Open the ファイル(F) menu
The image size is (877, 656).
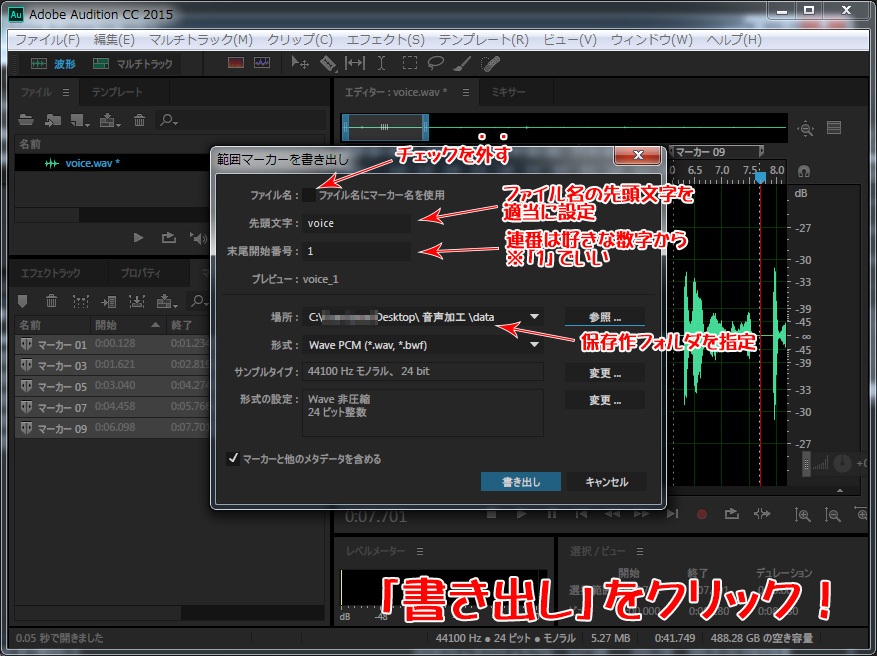pos(48,40)
